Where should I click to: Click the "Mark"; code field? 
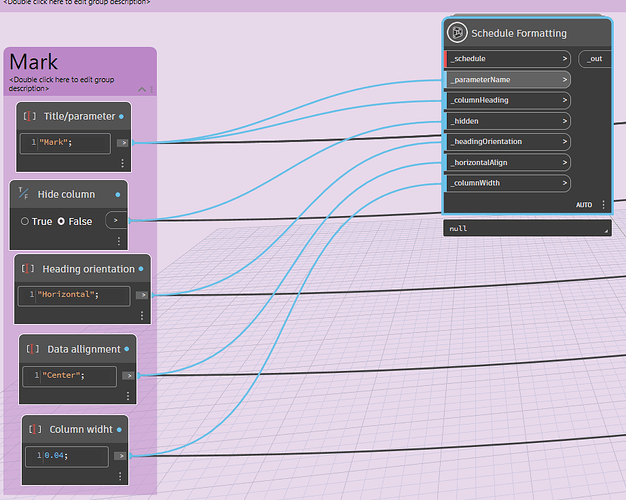coord(65,143)
